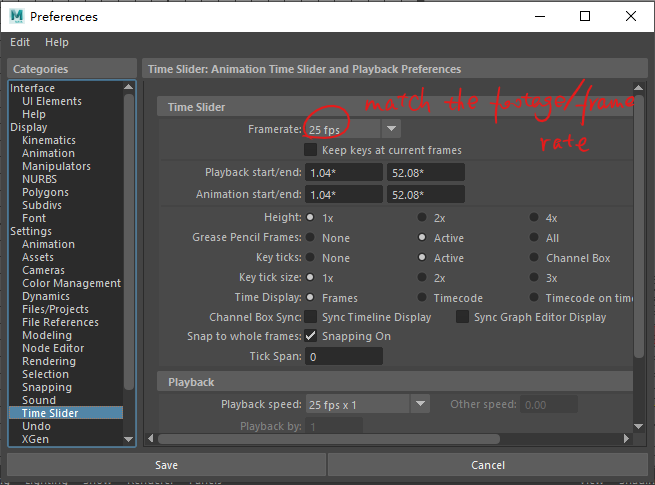Choose Frames for Time Display
Viewport: 655px width, 485px height.
[310, 297]
